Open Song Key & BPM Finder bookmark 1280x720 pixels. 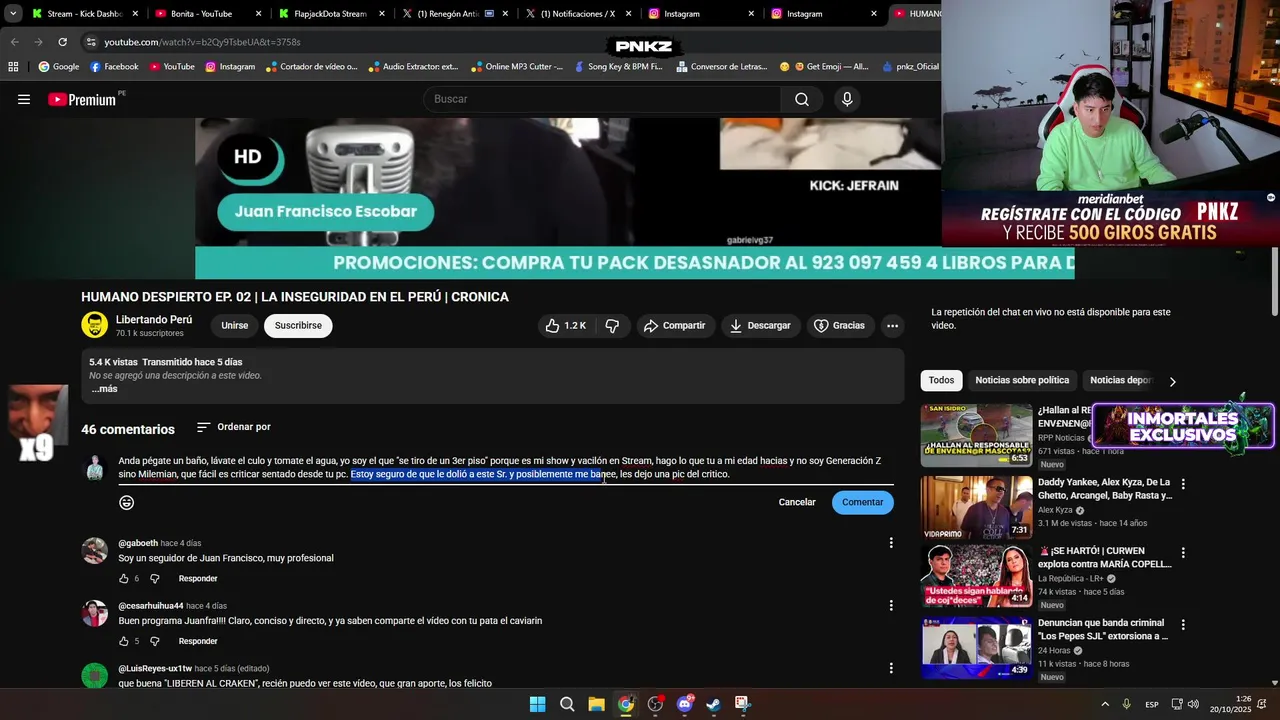click(x=617, y=67)
